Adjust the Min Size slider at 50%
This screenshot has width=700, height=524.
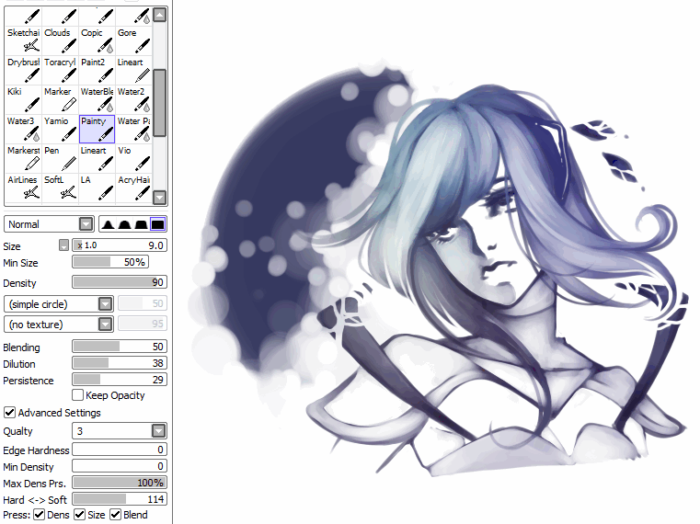coord(110,262)
